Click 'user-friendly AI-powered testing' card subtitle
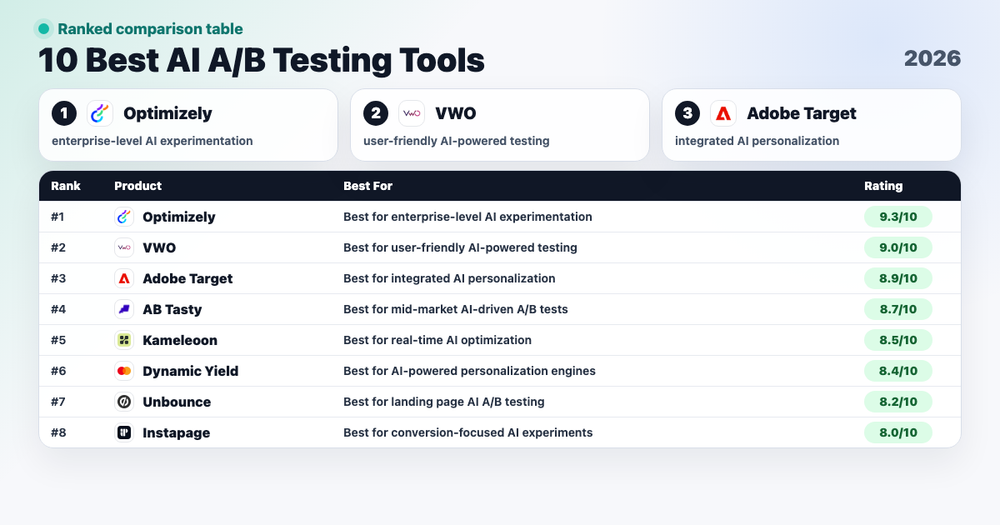 tap(456, 141)
